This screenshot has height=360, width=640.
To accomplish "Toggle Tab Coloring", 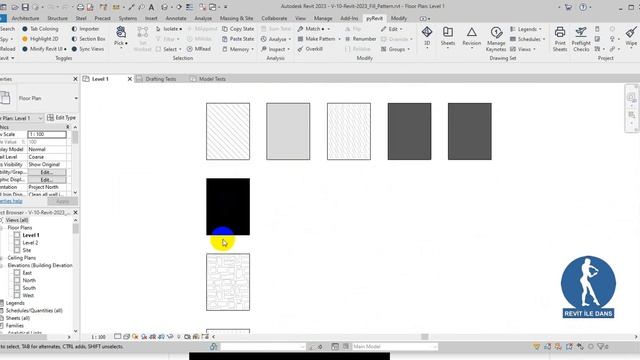I will (x=40, y=29).
